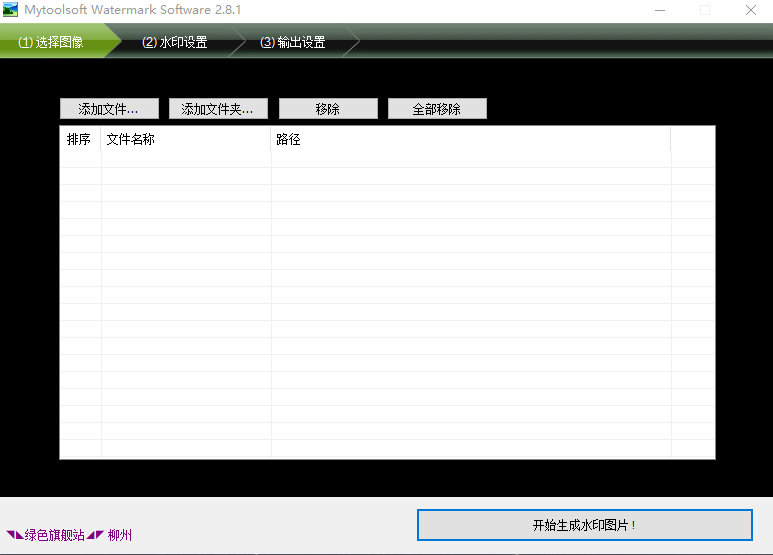Click the right purple arrow icon before 柳州
The image size is (773, 555).
[95, 535]
